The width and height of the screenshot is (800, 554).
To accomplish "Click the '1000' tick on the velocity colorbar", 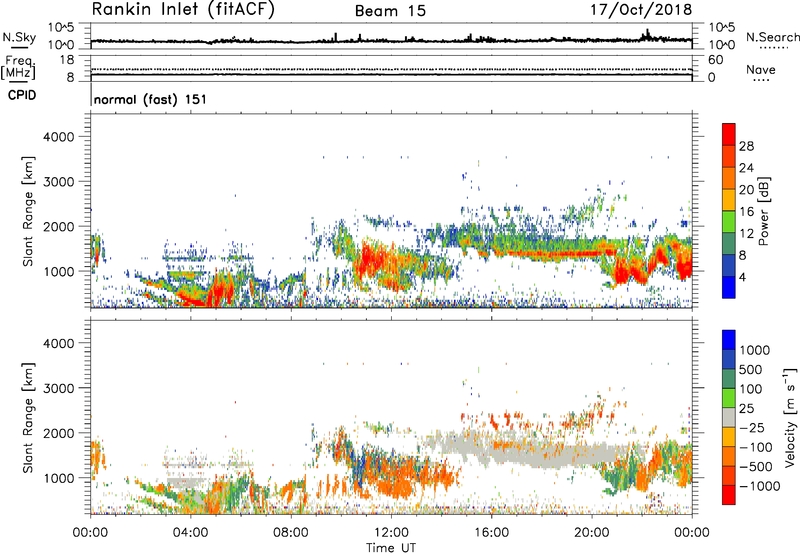I will (755, 350).
